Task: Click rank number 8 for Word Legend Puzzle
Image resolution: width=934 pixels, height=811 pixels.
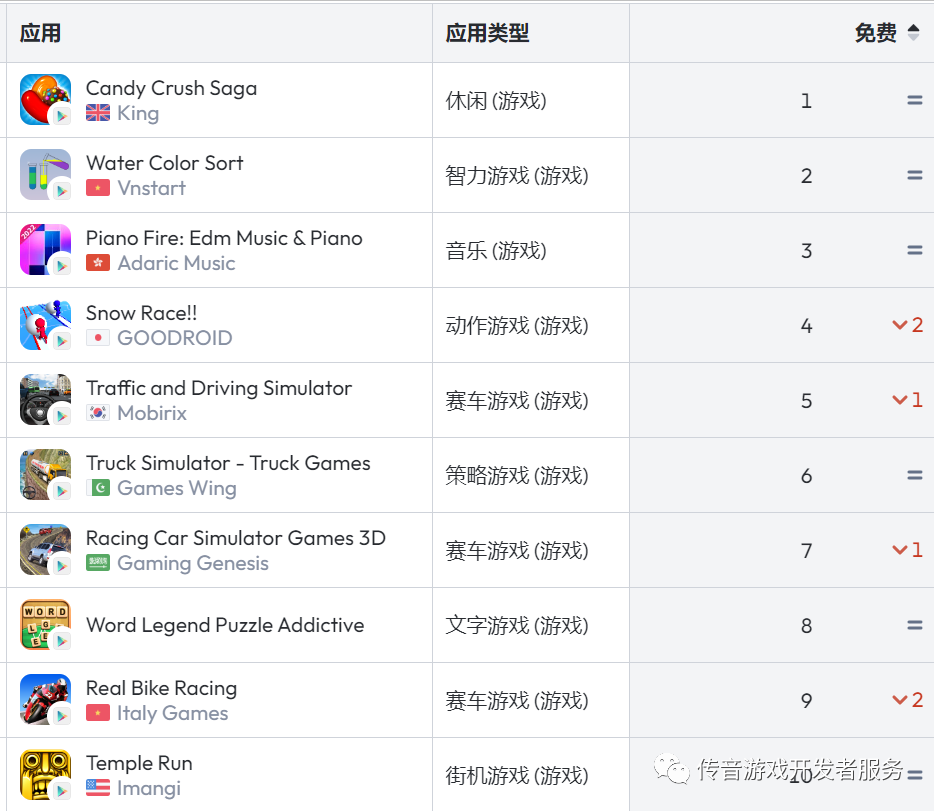Action: coord(806,626)
